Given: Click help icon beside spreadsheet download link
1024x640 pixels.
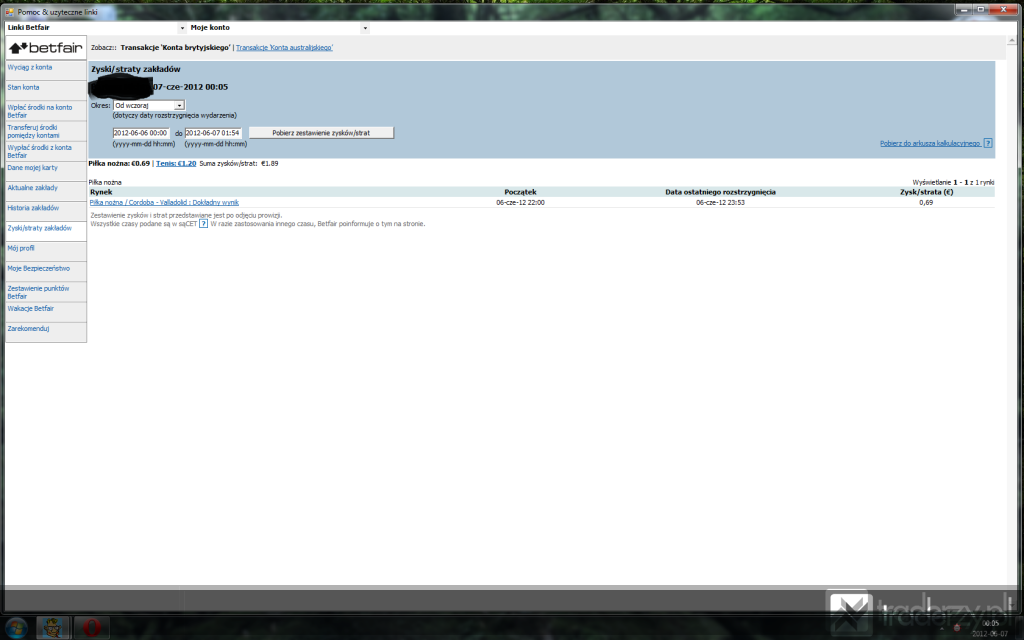Looking at the screenshot, I should point(988,143).
